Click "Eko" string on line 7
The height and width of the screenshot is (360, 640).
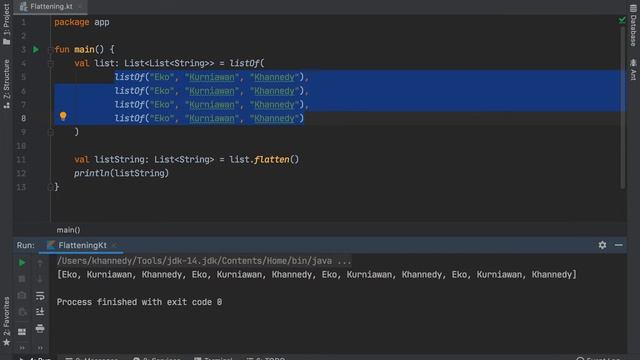pos(162,104)
